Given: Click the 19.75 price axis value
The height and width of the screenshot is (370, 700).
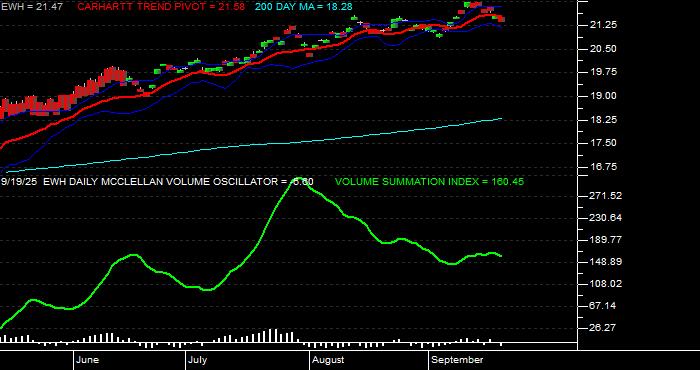Looking at the screenshot, I should (x=604, y=72).
